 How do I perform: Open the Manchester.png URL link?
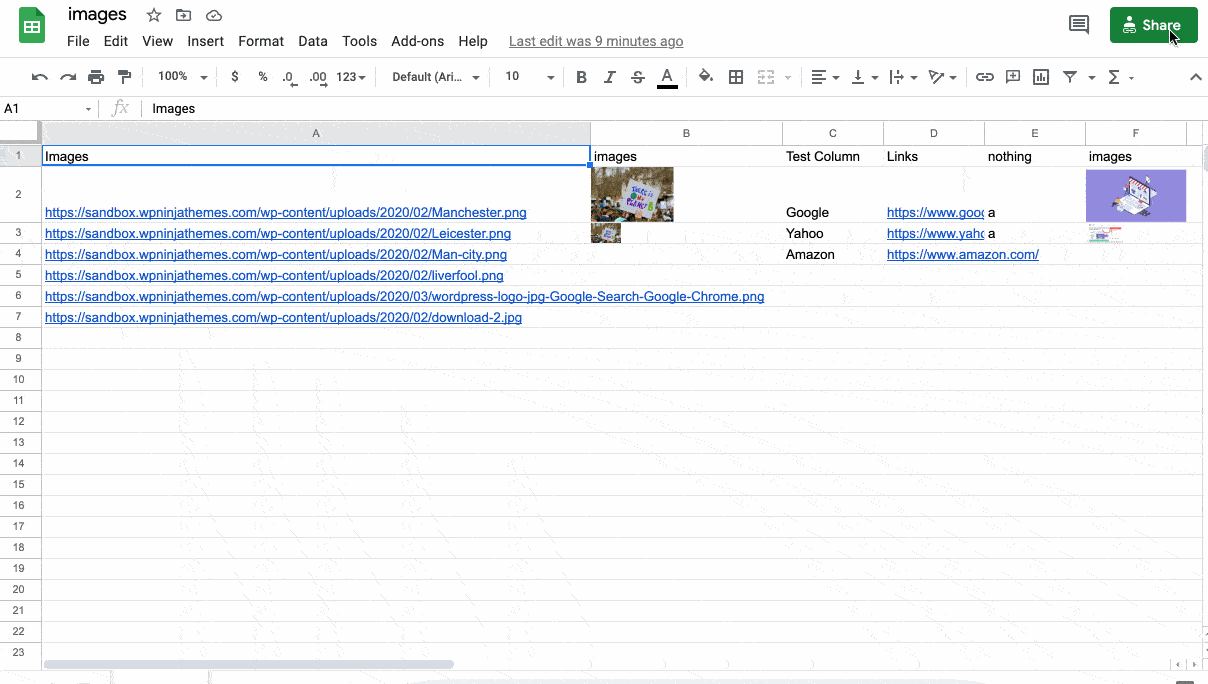285,212
